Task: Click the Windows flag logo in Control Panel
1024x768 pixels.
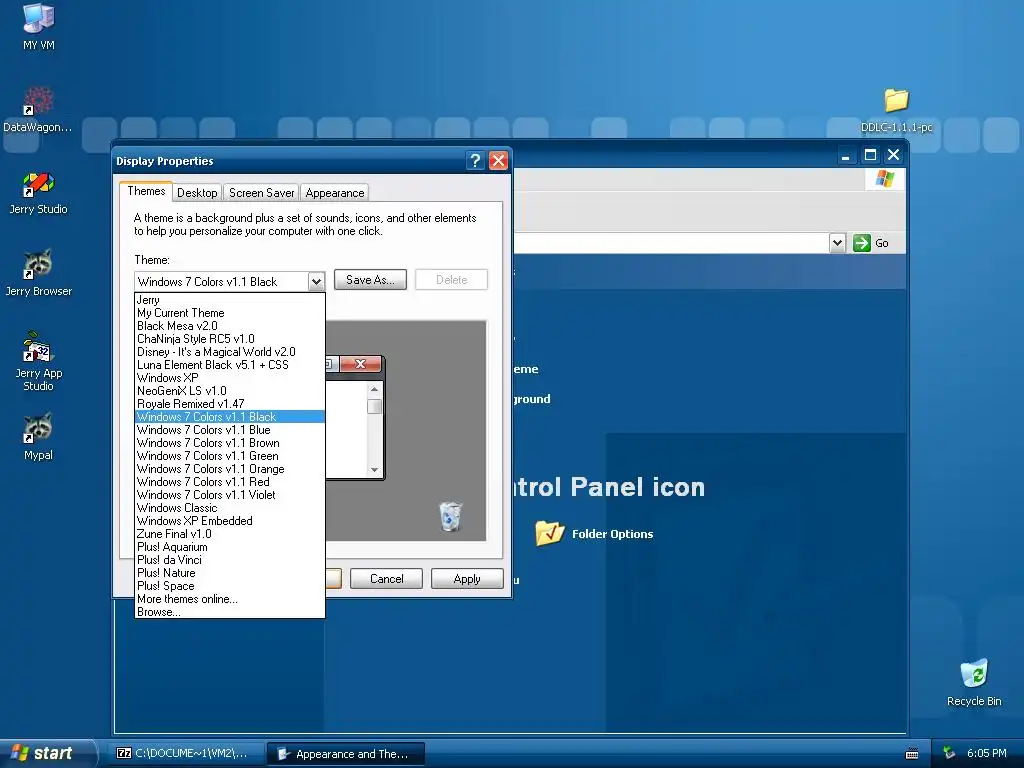Action: pyautogui.click(x=885, y=178)
